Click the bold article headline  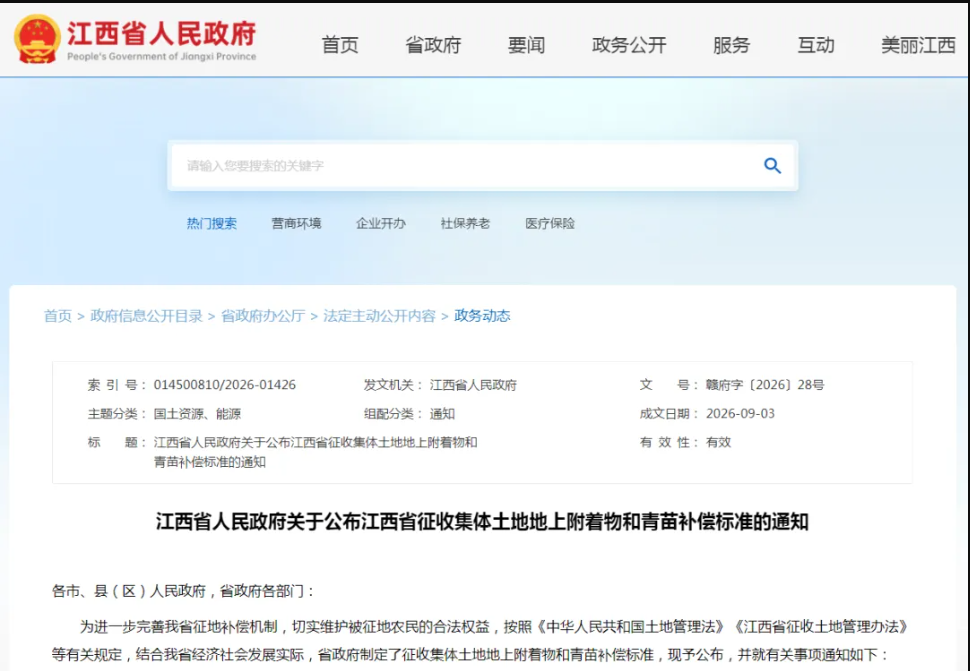(482, 522)
